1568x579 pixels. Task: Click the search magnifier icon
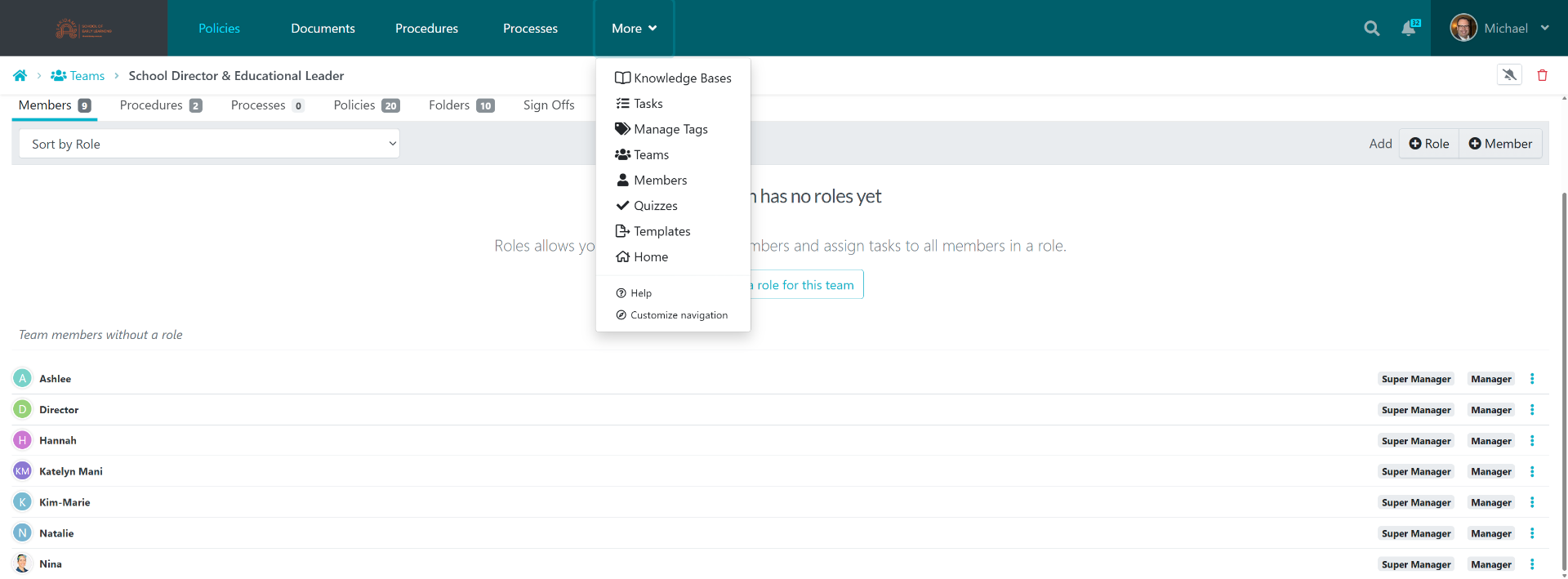point(1371,29)
